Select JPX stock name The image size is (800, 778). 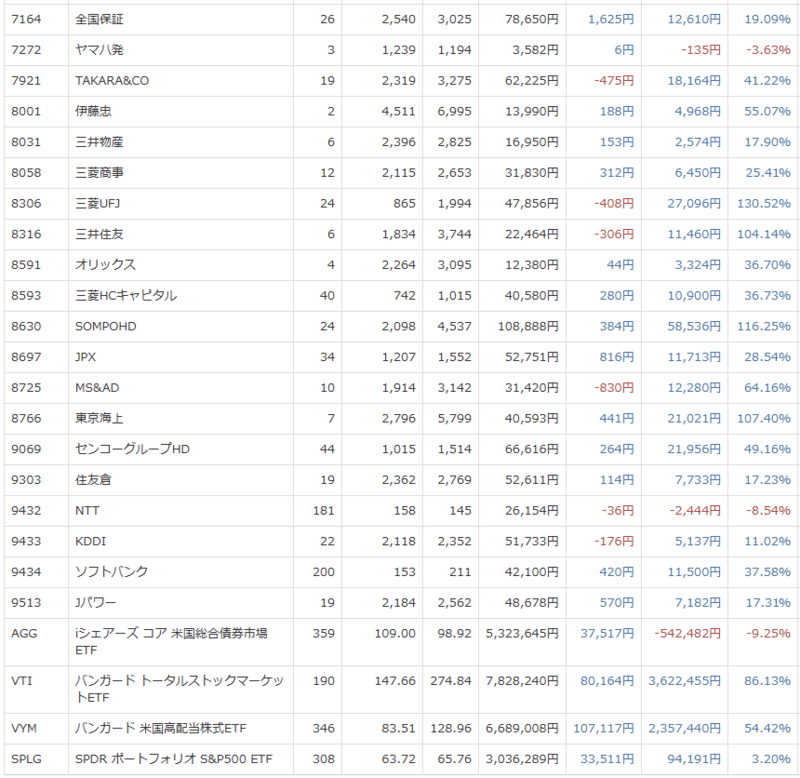point(85,357)
